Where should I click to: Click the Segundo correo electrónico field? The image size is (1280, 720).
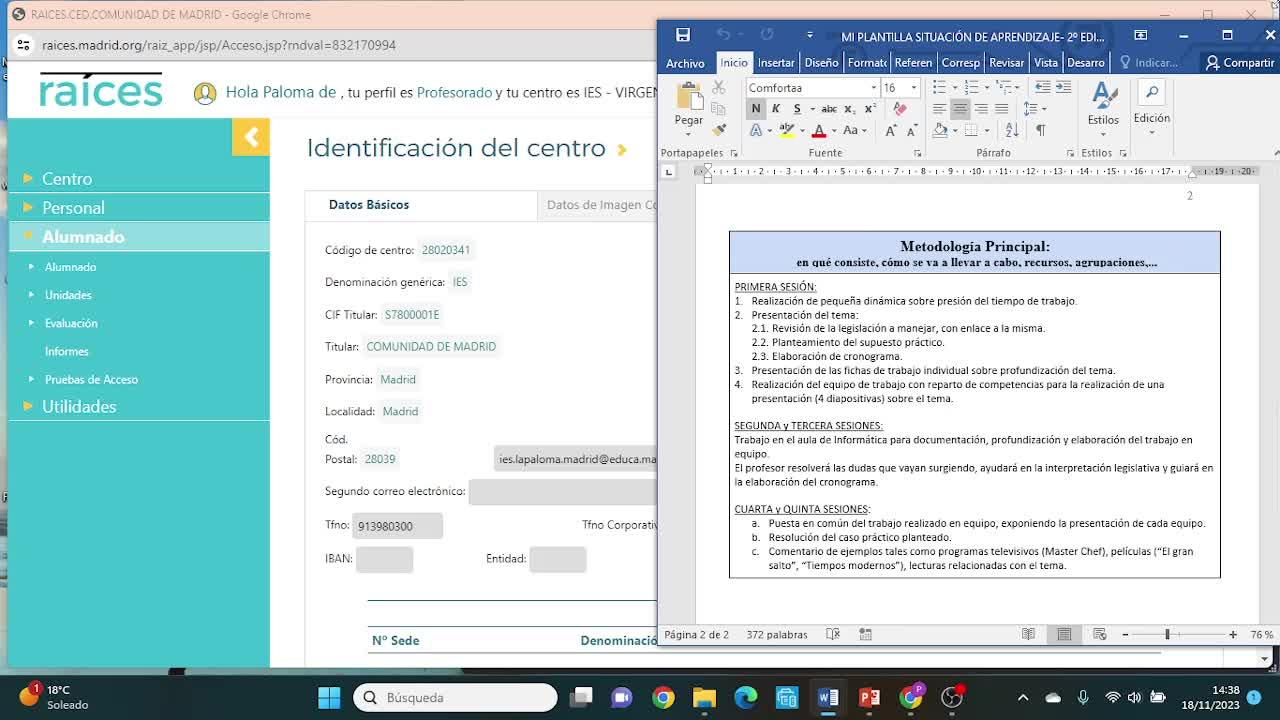562,491
